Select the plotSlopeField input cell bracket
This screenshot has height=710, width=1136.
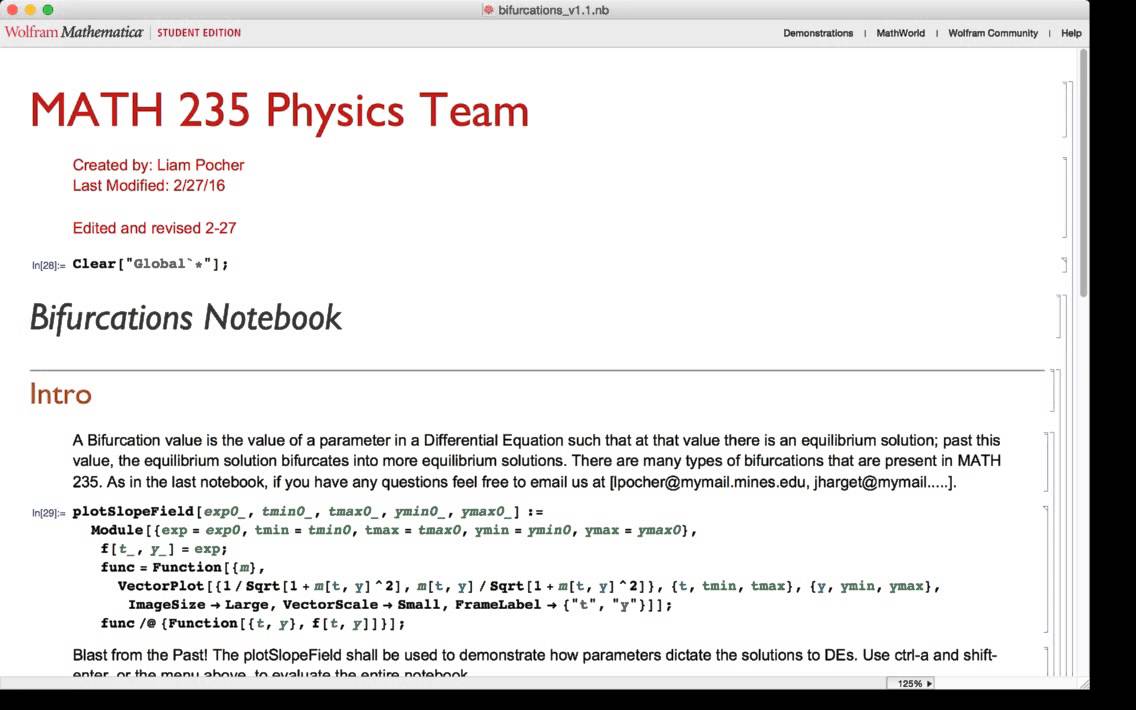(1046, 568)
